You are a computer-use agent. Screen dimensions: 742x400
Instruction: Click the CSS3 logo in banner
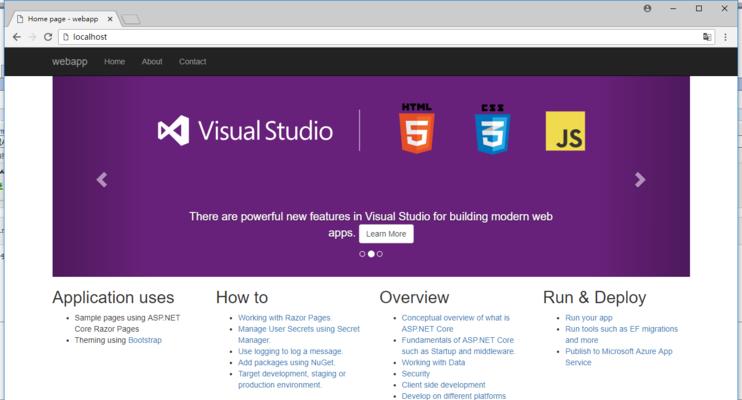493,129
